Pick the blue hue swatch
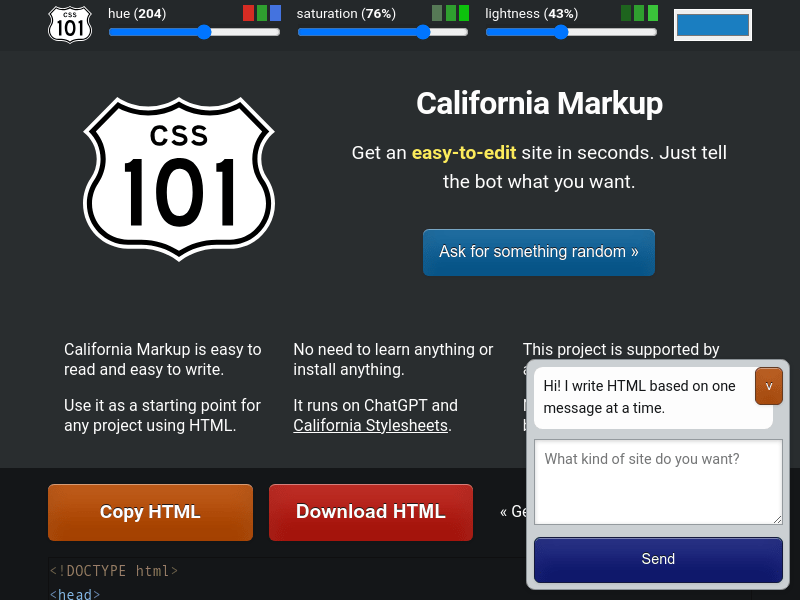Screen dimensions: 800x600 276,13
